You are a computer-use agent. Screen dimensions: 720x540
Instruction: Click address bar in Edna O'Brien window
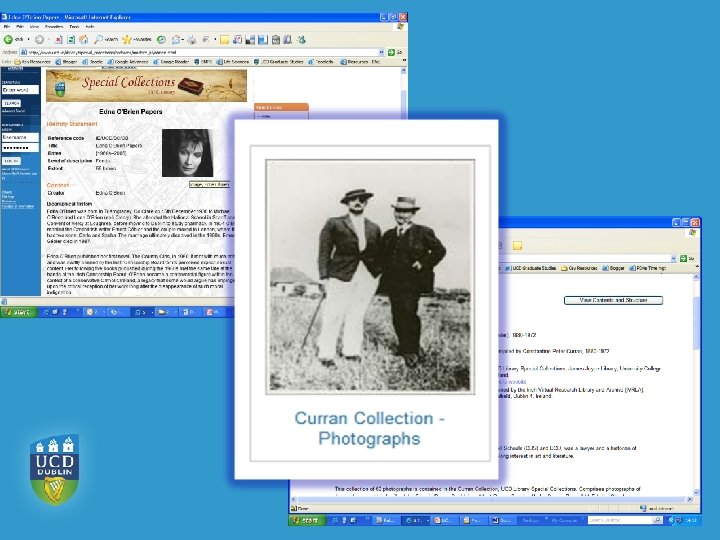pyautogui.click(x=199, y=52)
